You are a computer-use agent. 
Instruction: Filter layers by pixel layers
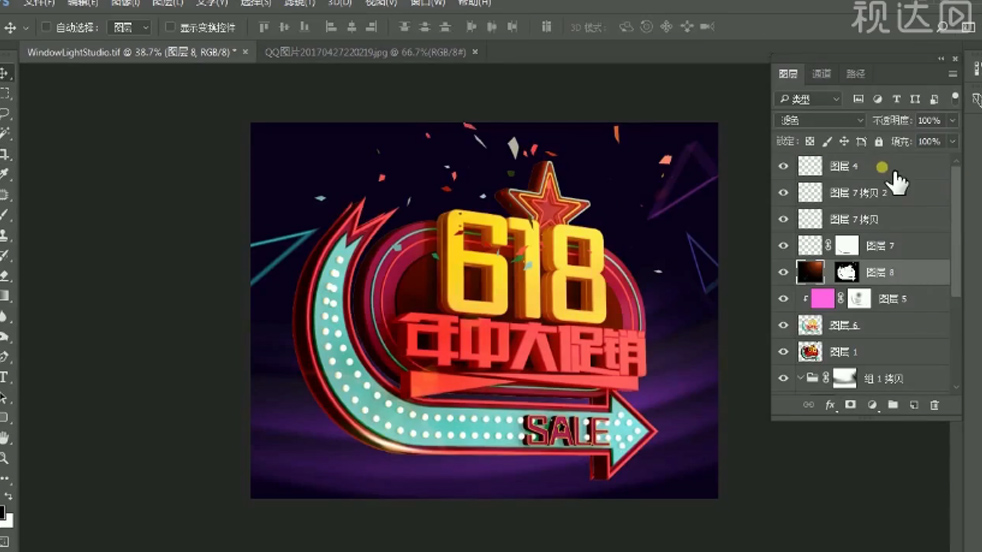coord(859,99)
